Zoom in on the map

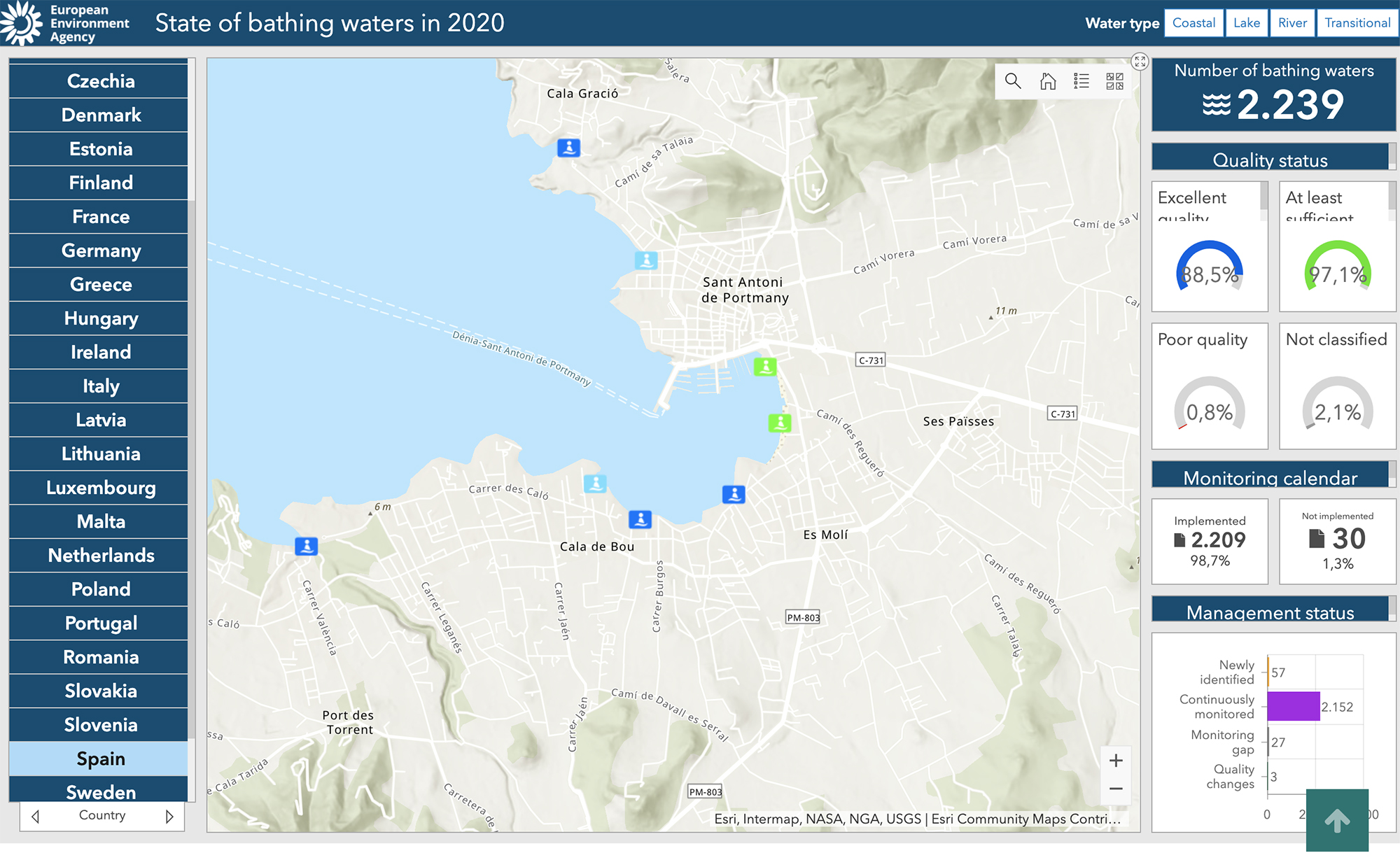click(x=1116, y=760)
